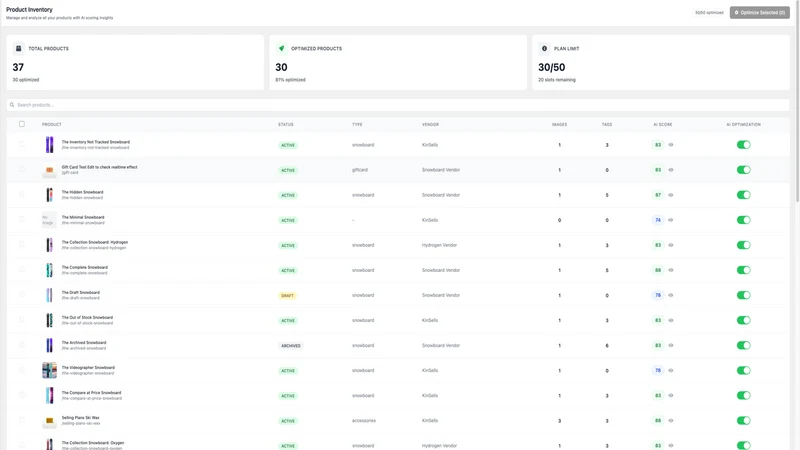This screenshot has width=800, height=450.
Task: Click Selling Plans Ski Wax thumbnail
Action: click(49, 420)
